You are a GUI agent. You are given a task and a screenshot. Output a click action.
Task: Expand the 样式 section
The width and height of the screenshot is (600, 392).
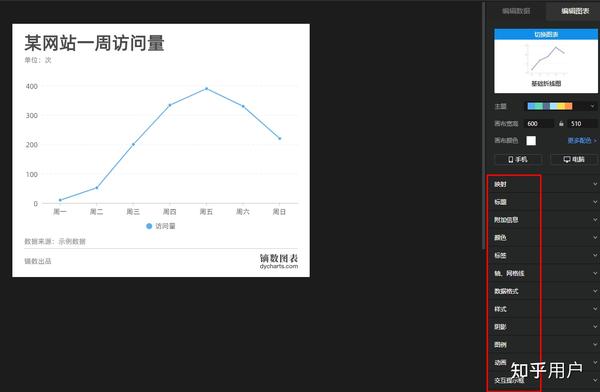544,309
